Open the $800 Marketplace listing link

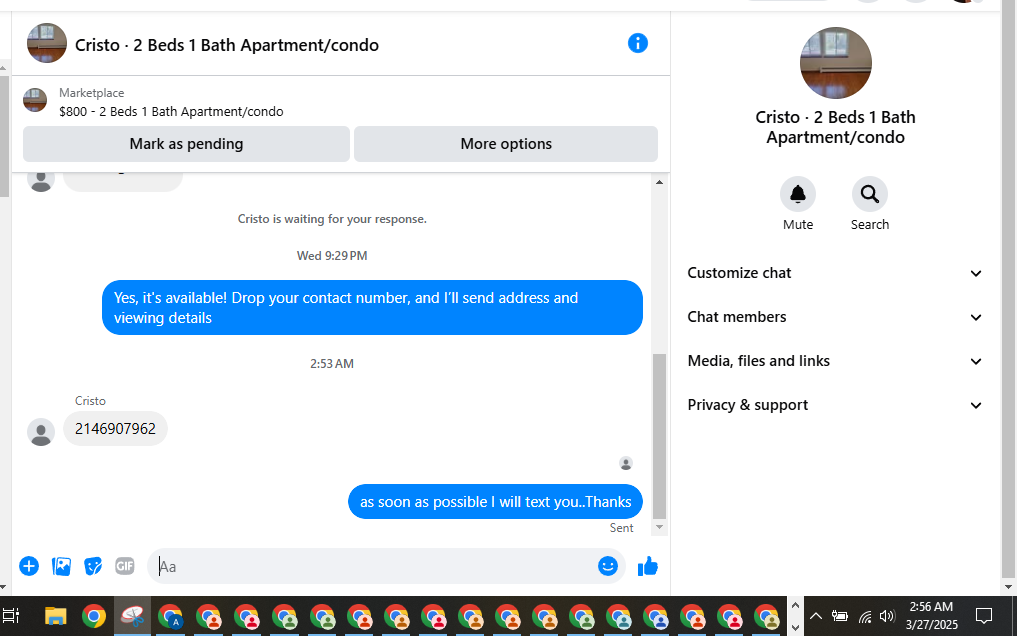coord(171,112)
